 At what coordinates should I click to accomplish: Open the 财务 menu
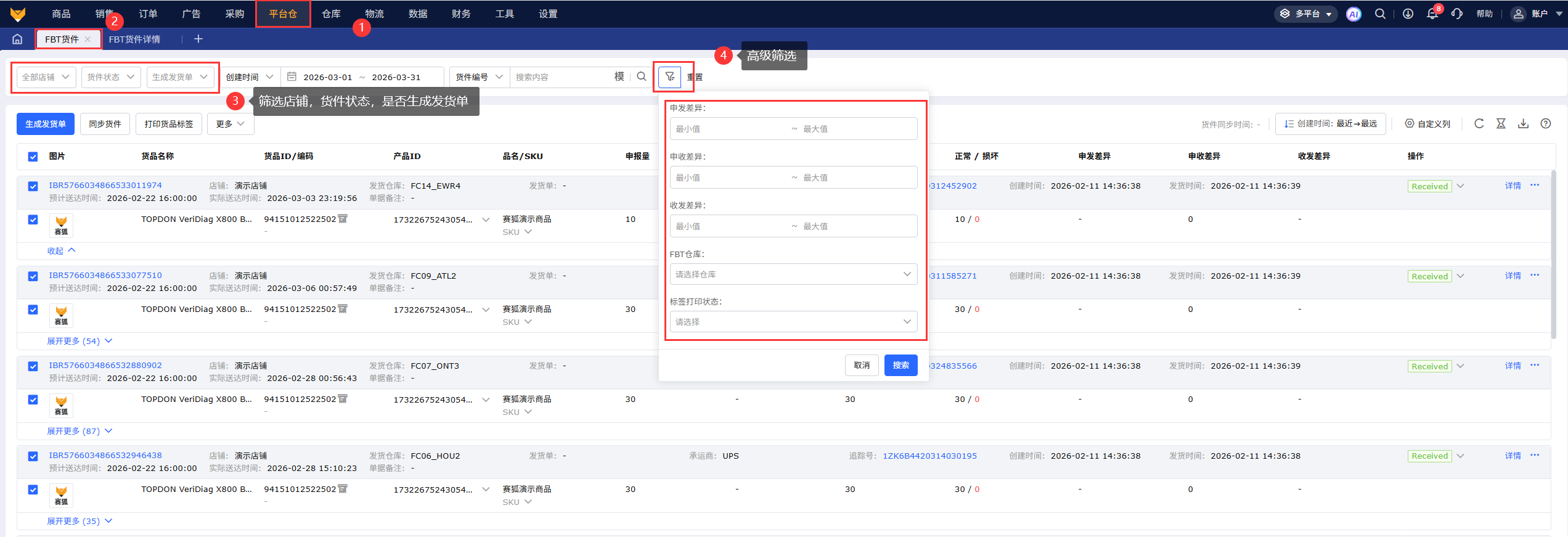click(461, 14)
